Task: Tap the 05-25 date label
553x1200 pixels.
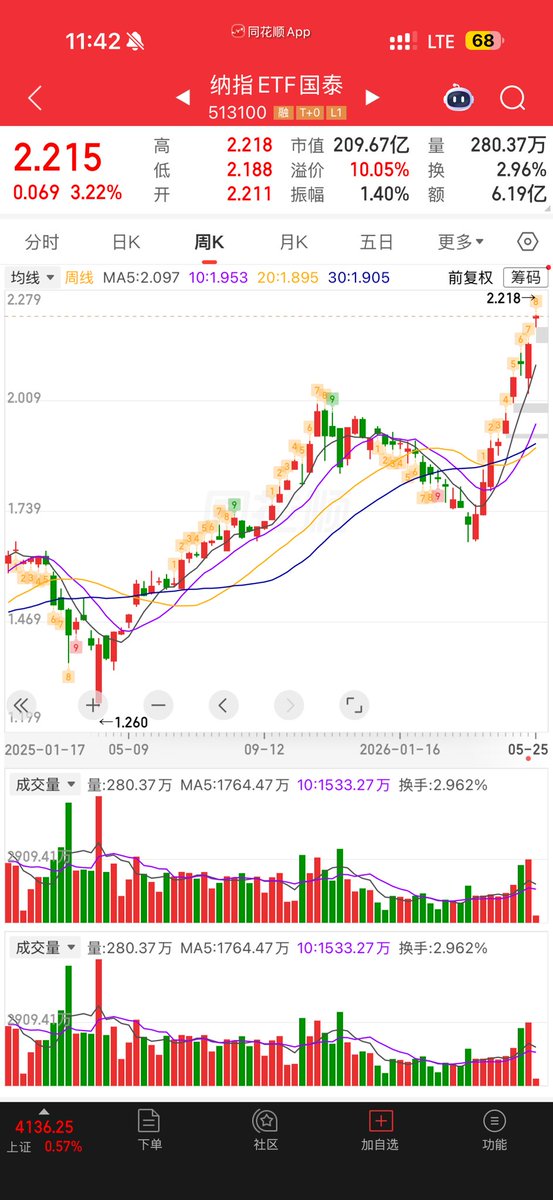Action: coord(530,748)
